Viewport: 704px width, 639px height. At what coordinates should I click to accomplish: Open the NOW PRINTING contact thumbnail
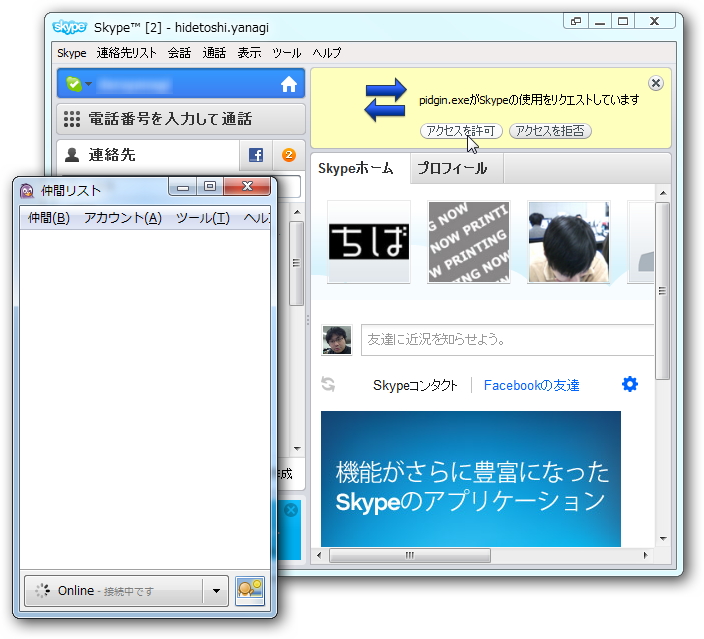[469, 242]
